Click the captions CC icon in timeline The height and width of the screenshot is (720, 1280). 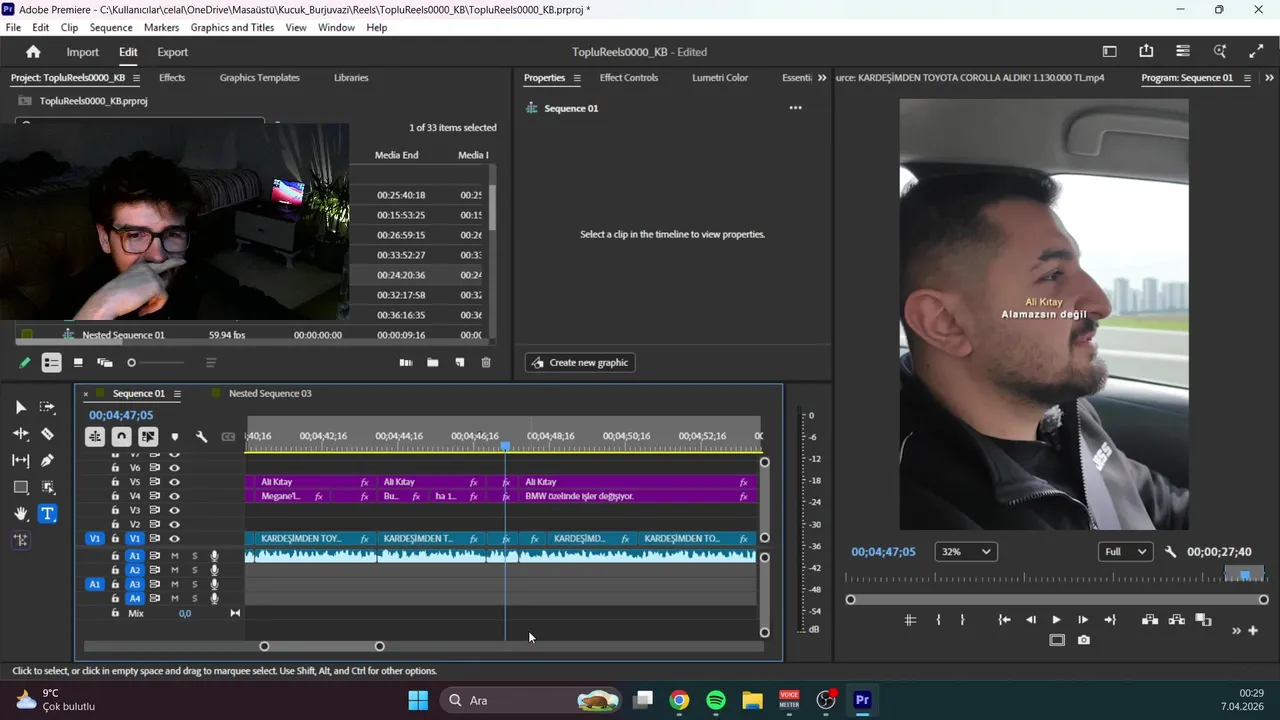tap(228, 437)
